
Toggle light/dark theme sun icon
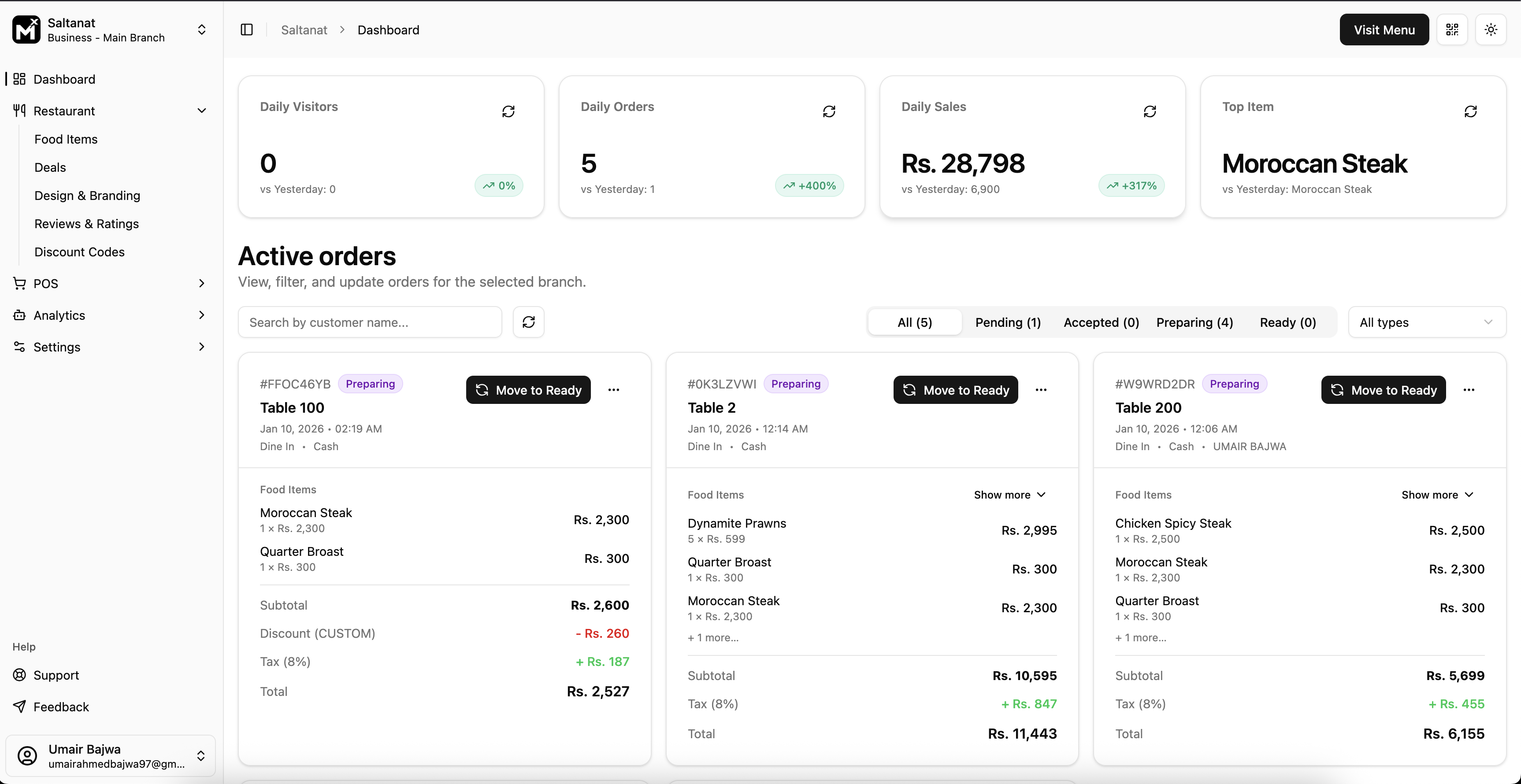[x=1490, y=30]
